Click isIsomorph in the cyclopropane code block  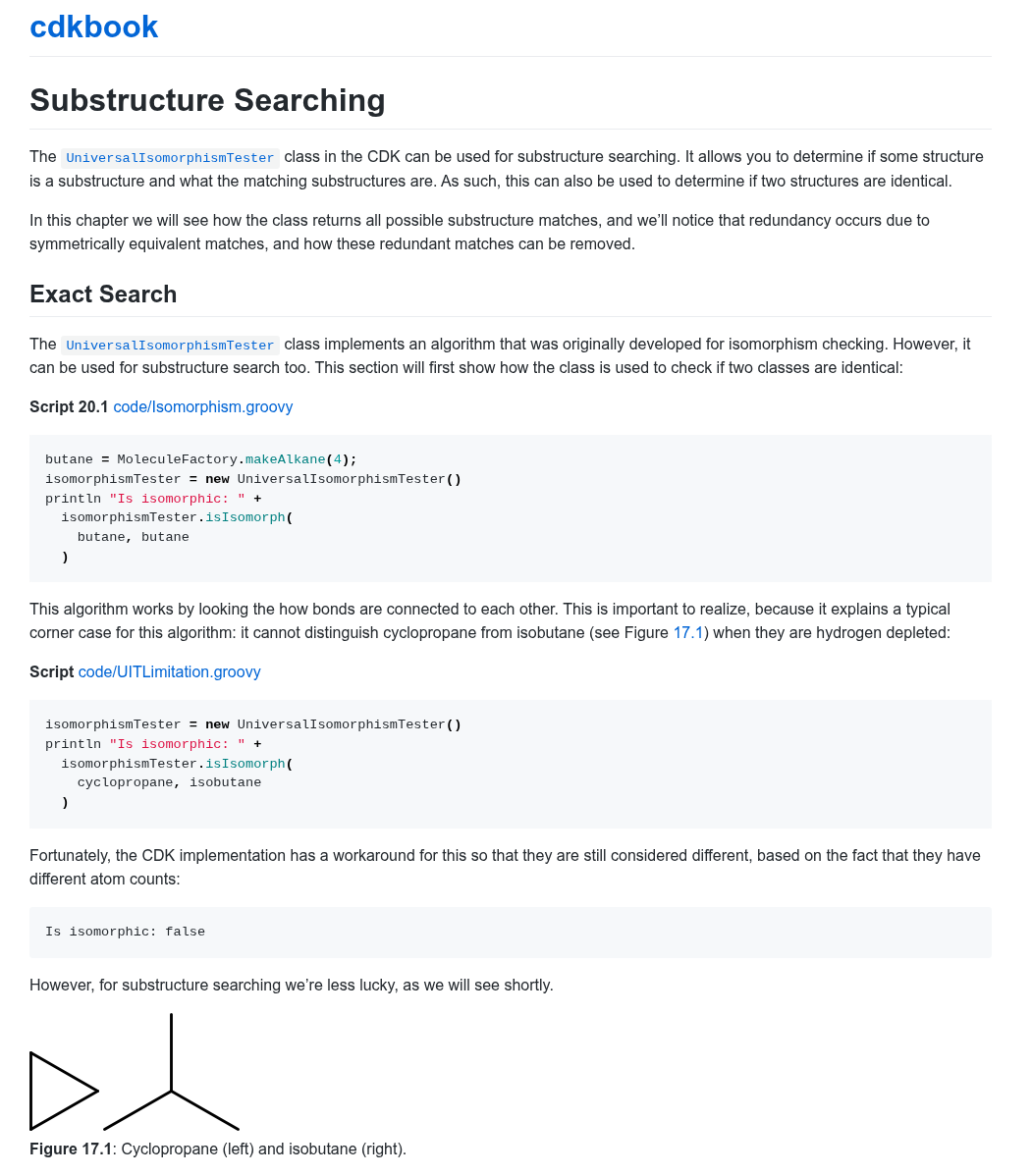tap(244, 764)
